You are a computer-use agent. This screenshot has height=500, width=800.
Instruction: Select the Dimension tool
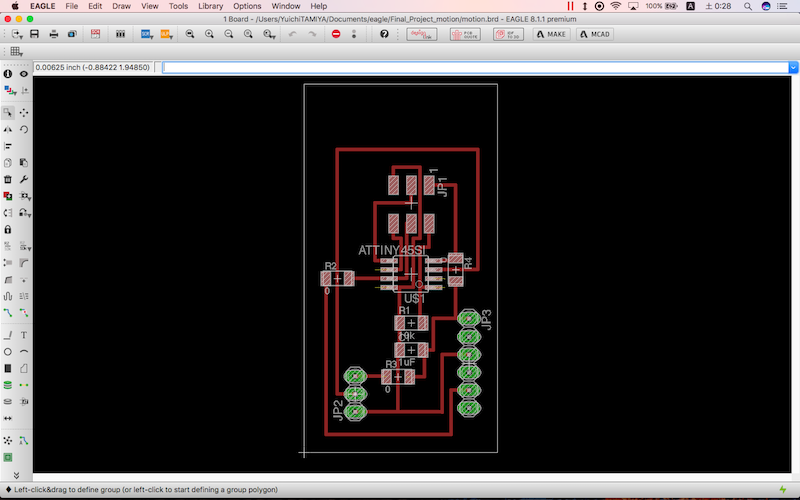point(8,418)
